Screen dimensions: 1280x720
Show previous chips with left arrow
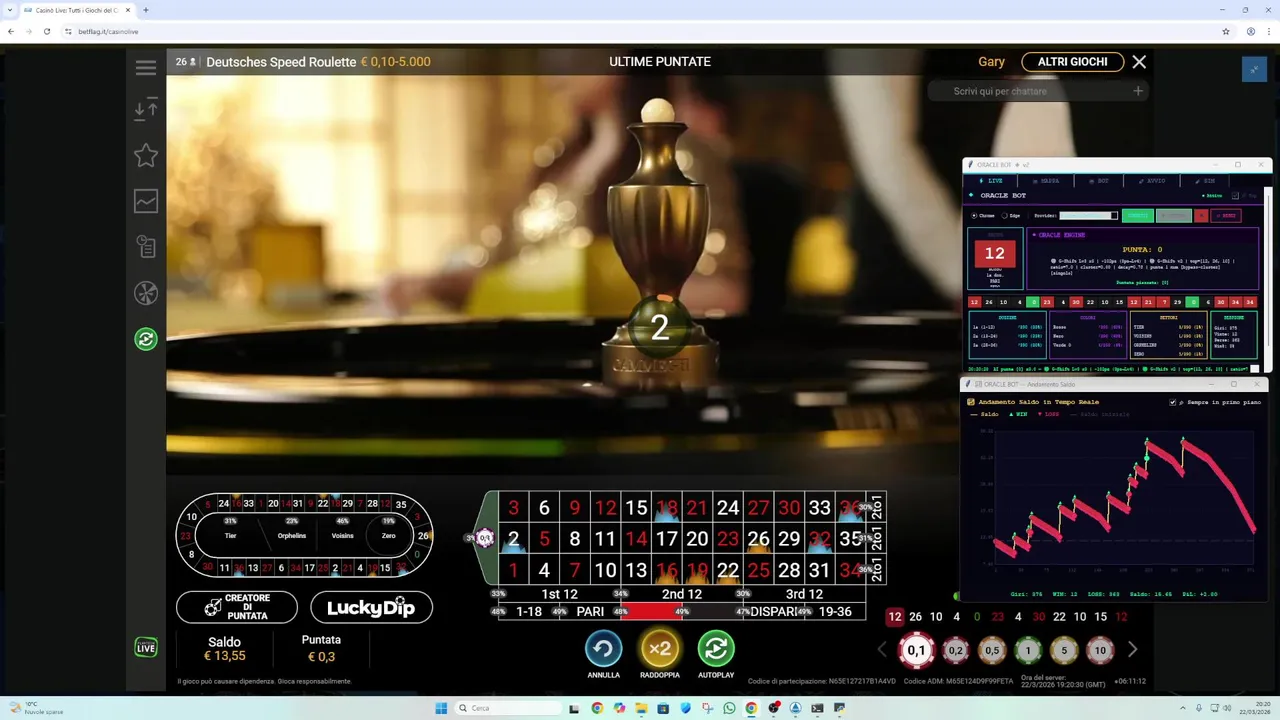[882, 650]
